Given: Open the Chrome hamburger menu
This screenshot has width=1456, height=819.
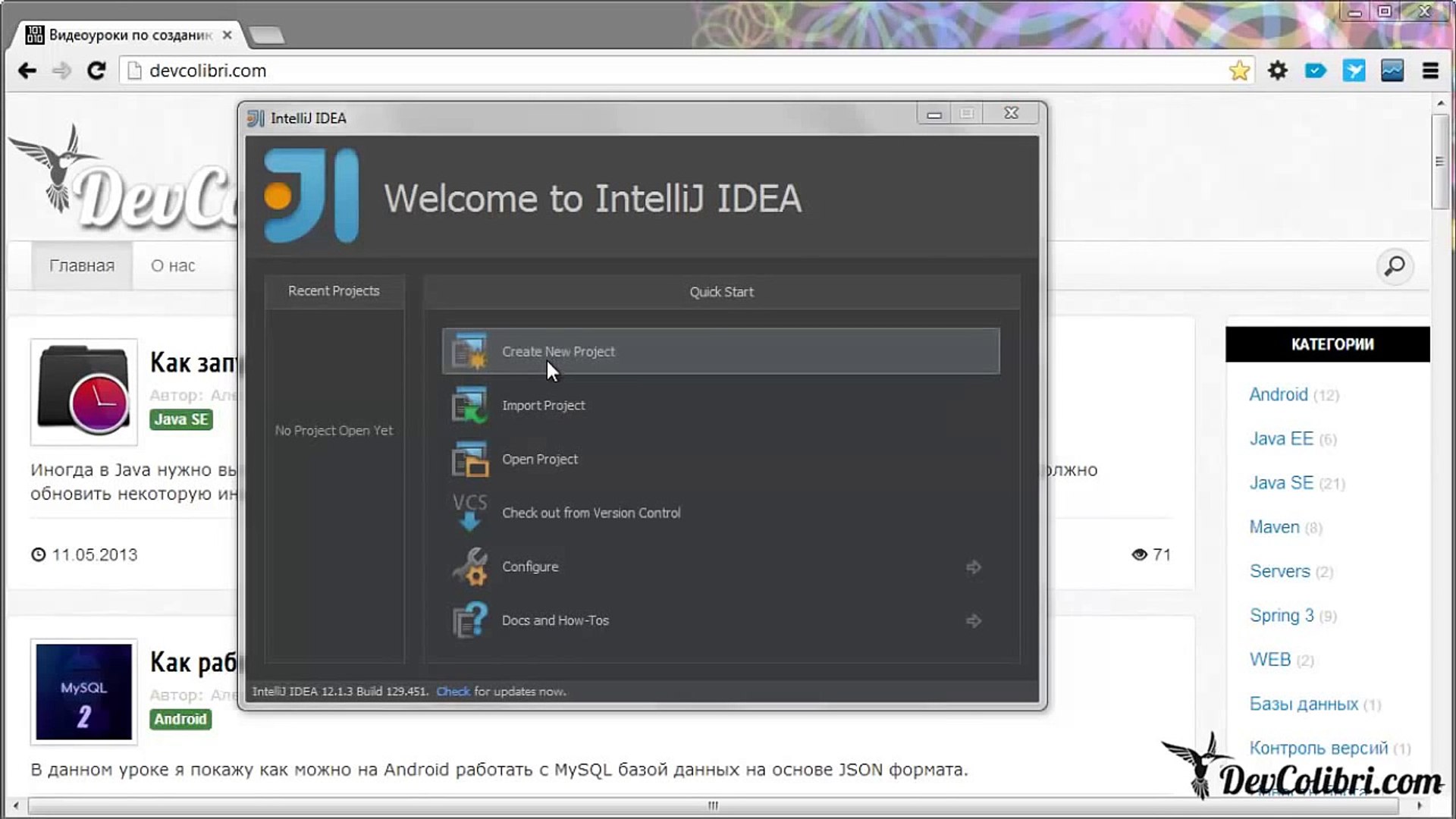Looking at the screenshot, I should tap(1430, 71).
